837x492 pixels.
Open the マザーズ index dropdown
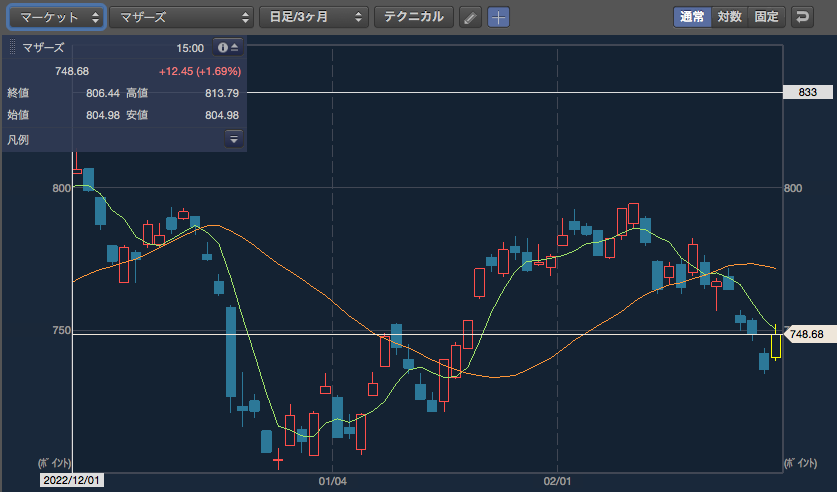point(181,17)
